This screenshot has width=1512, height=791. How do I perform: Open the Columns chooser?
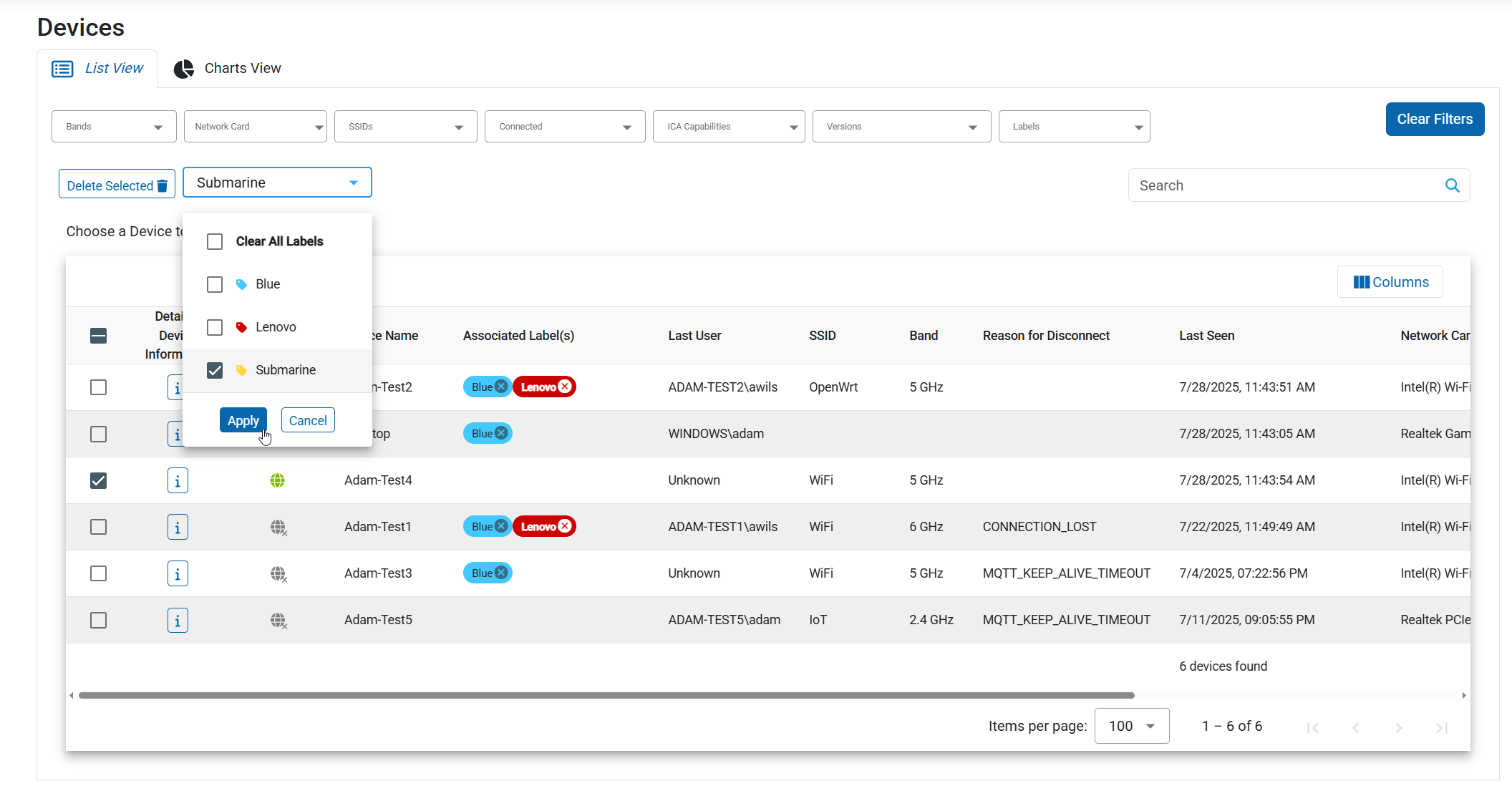pos(1390,282)
